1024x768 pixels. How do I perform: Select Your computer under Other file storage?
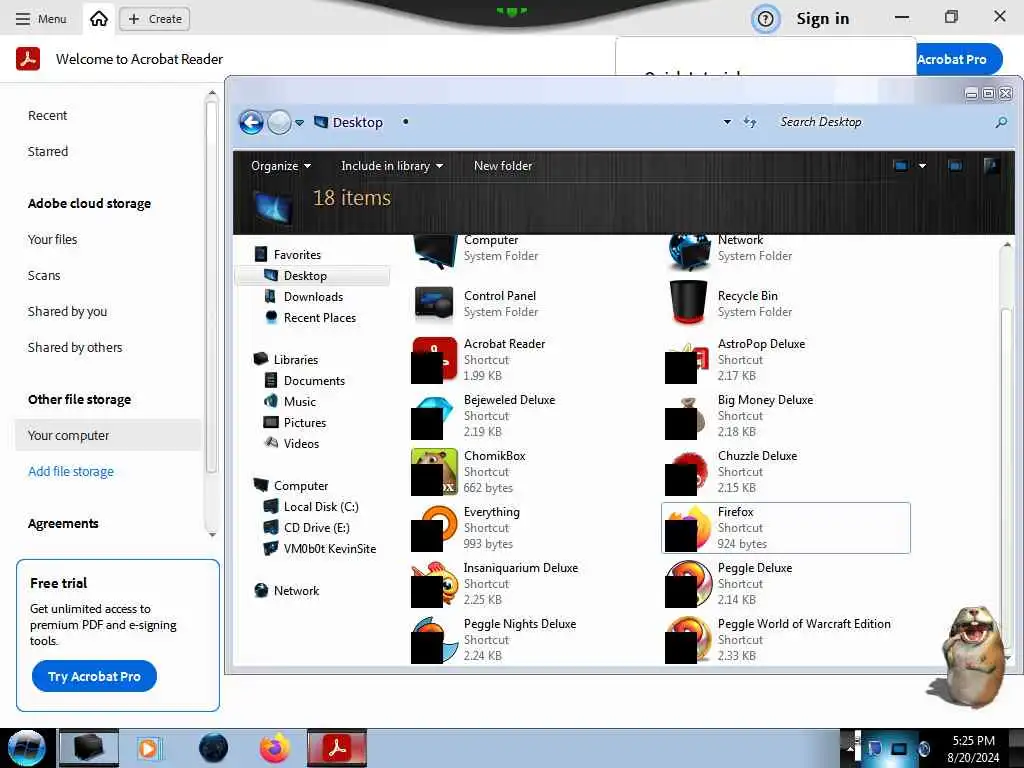(x=108, y=436)
